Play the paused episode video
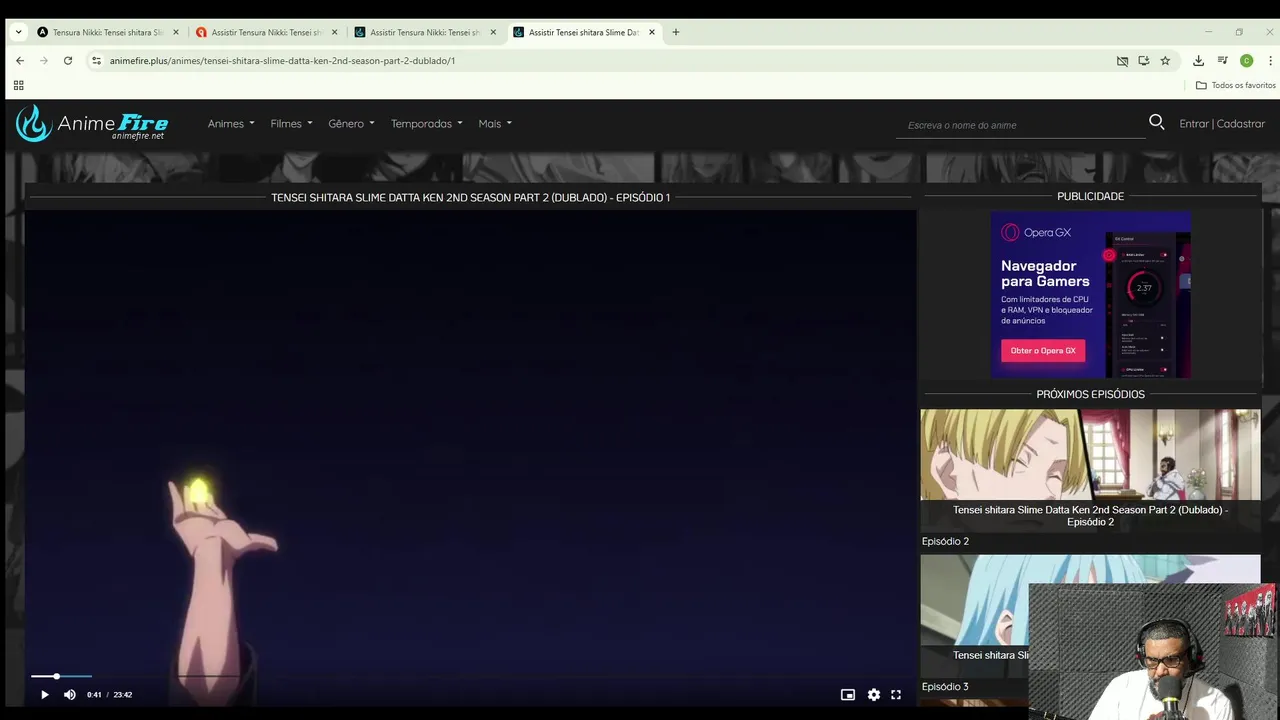The width and height of the screenshot is (1280, 720). pyautogui.click(x=44, y=694)
